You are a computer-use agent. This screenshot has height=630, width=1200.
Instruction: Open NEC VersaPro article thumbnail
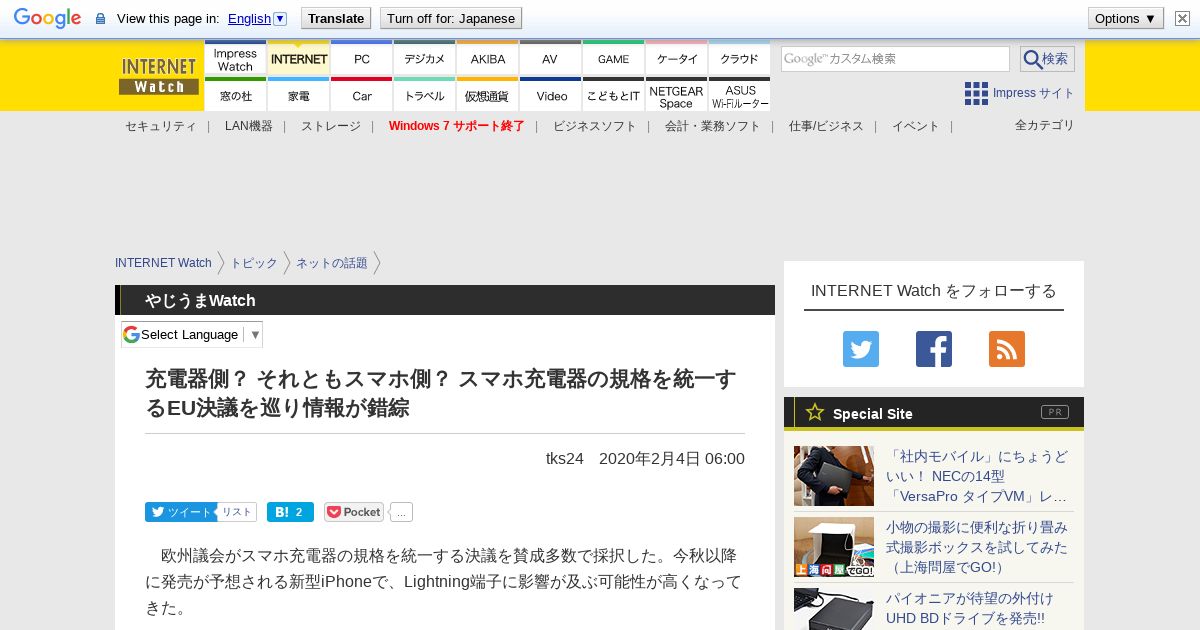click(834, 476)
